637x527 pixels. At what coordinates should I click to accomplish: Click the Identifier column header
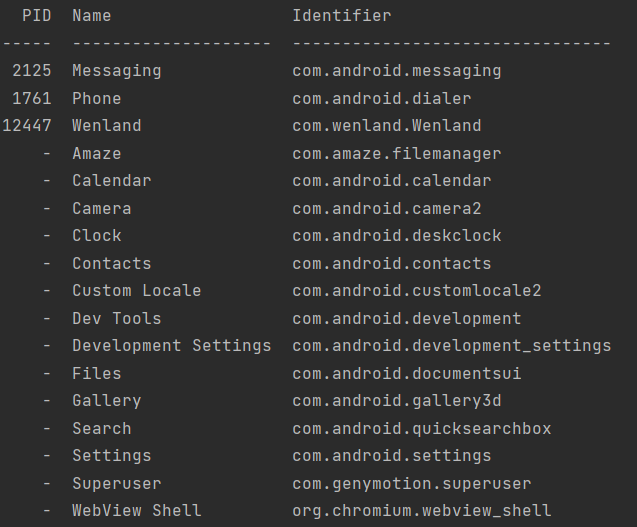point(342,16)
